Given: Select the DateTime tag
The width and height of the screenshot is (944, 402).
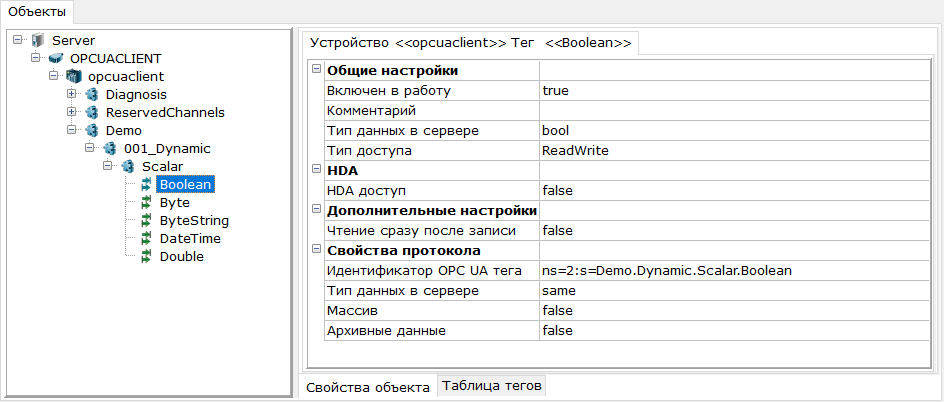Looking at the screenshot, I should [190, 239].
